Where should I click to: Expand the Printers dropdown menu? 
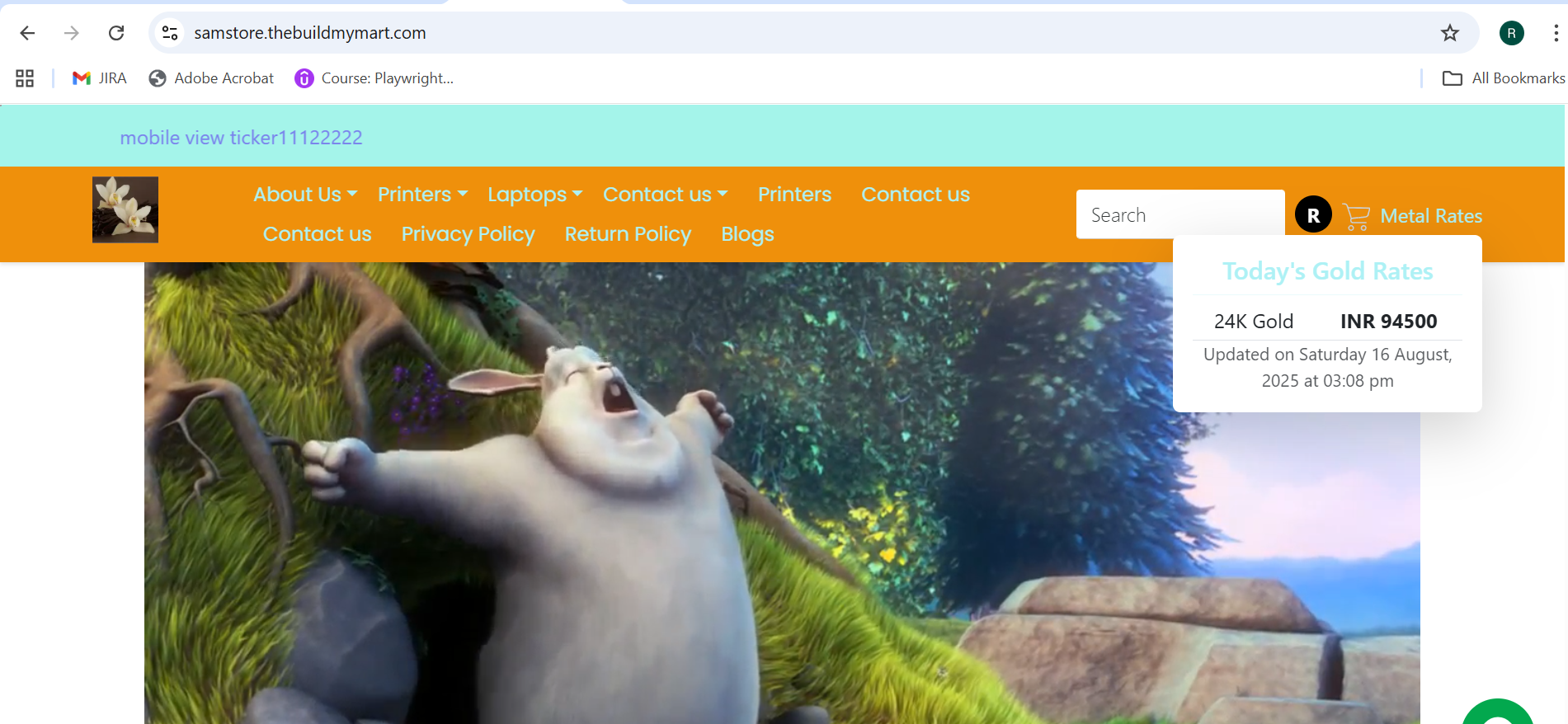(422, 195)
